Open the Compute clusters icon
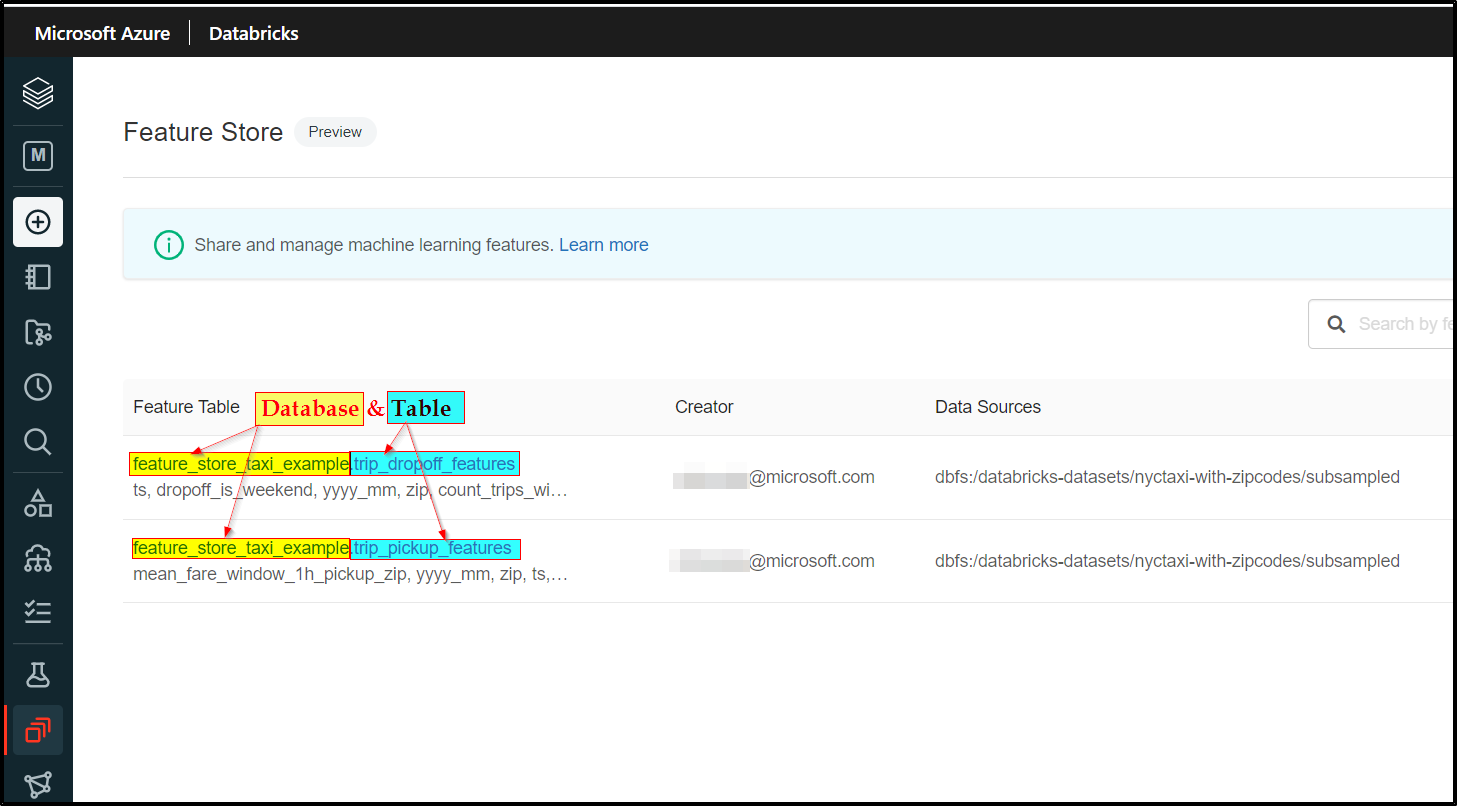Viewport: 1457px width, 806px height. tap(38, 558)
